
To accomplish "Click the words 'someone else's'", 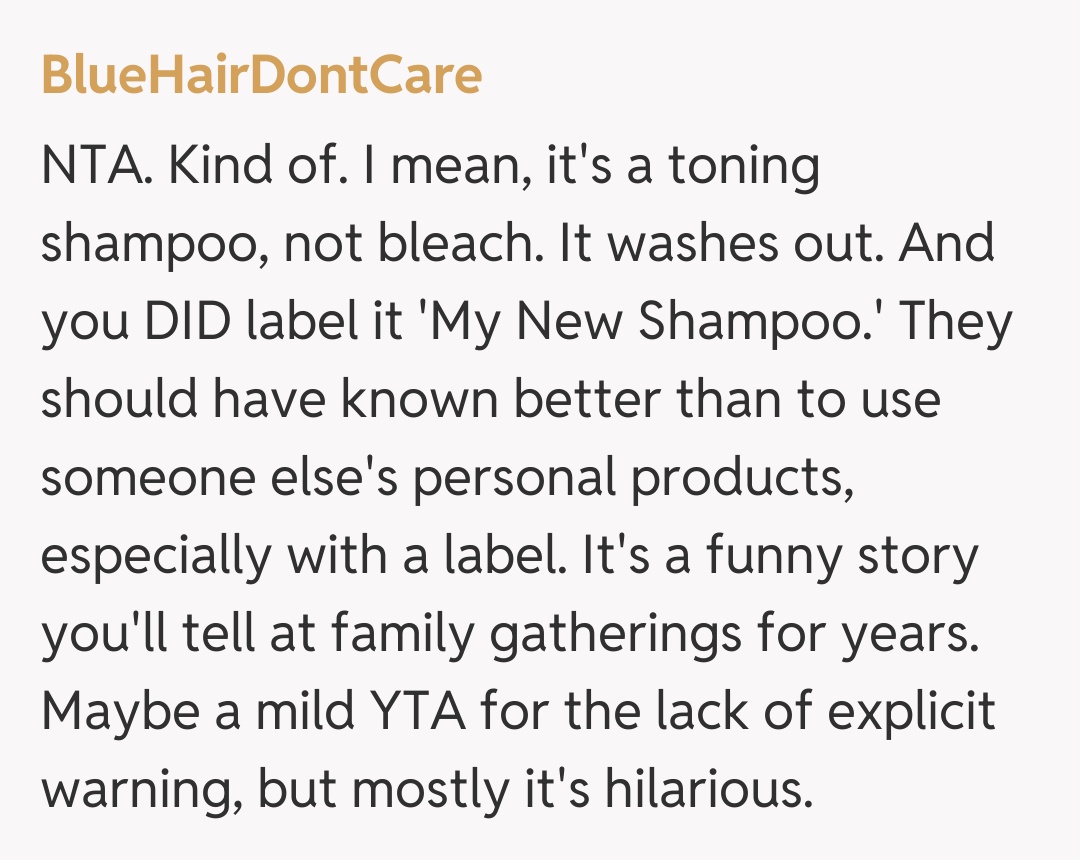I will 219,479.
